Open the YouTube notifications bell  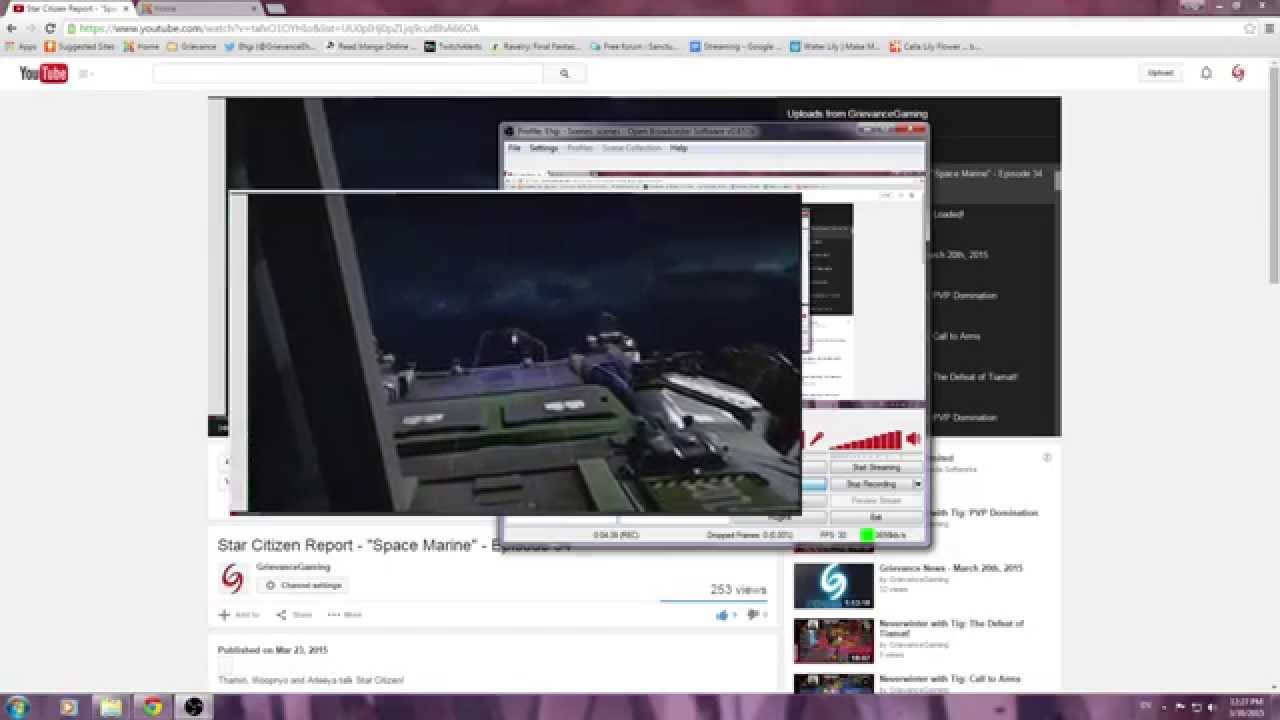coord(1206,73)
